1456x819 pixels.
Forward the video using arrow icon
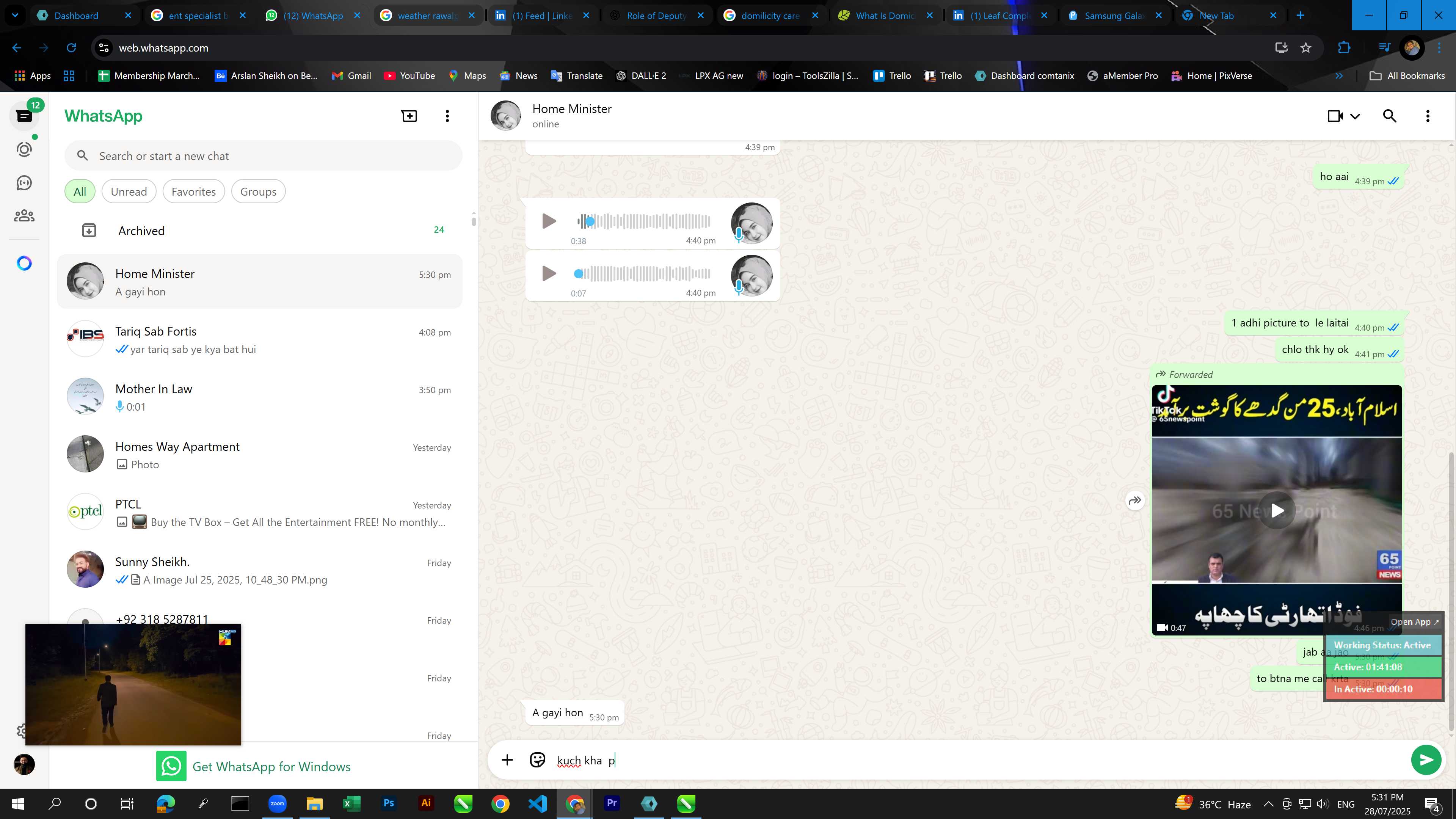pos(1135,501)
